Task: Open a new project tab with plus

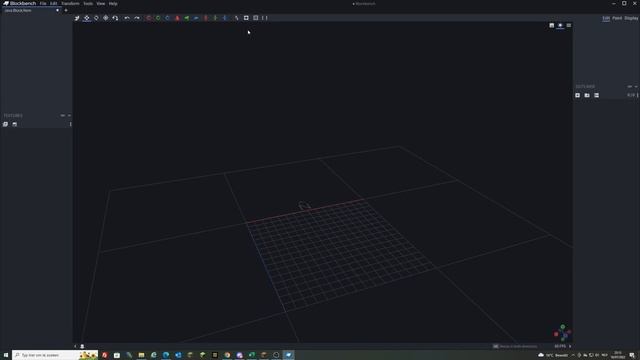Action: (x=66, y=10)
